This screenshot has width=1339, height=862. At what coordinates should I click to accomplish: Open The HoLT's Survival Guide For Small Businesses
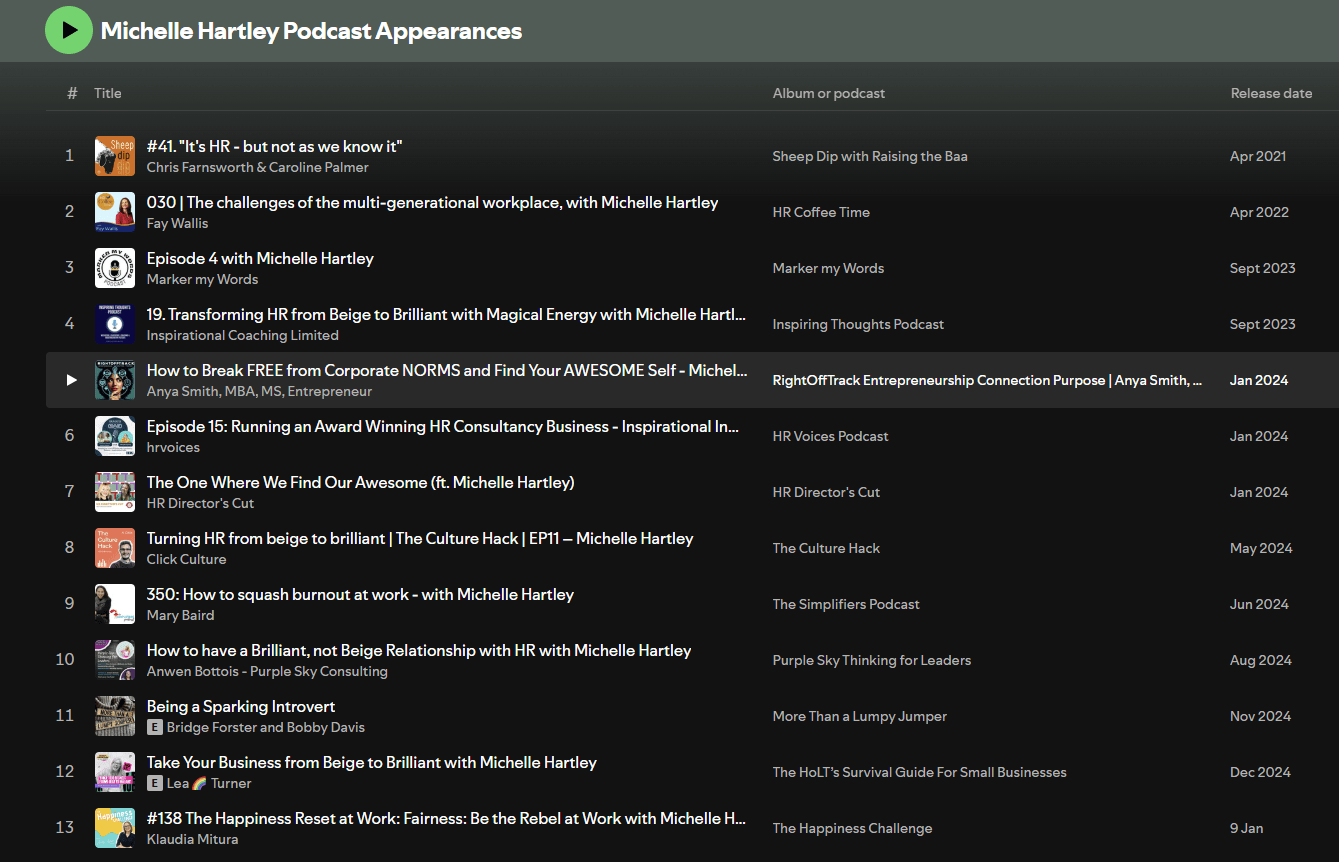point(920,772)
